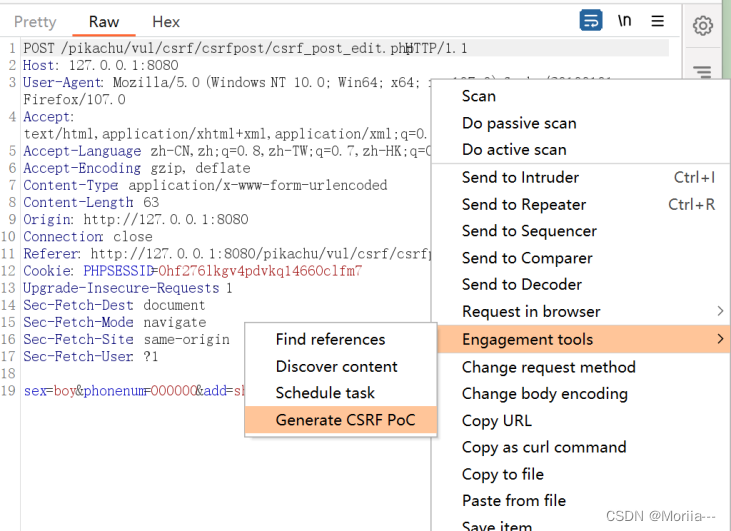
Task: Click the Connection: close line
Action: (x=88, y=237)
